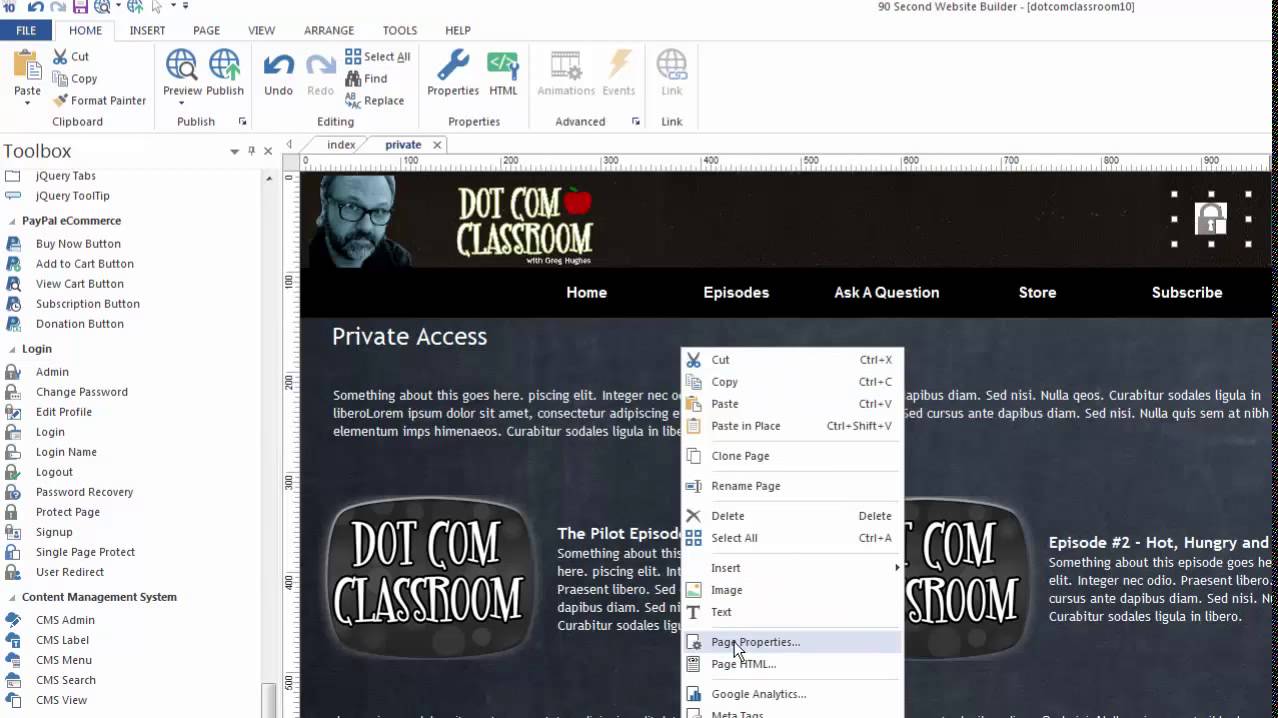Open the HTML editor icon
Screen dimensions: 1278x718
tap(503, 66)
